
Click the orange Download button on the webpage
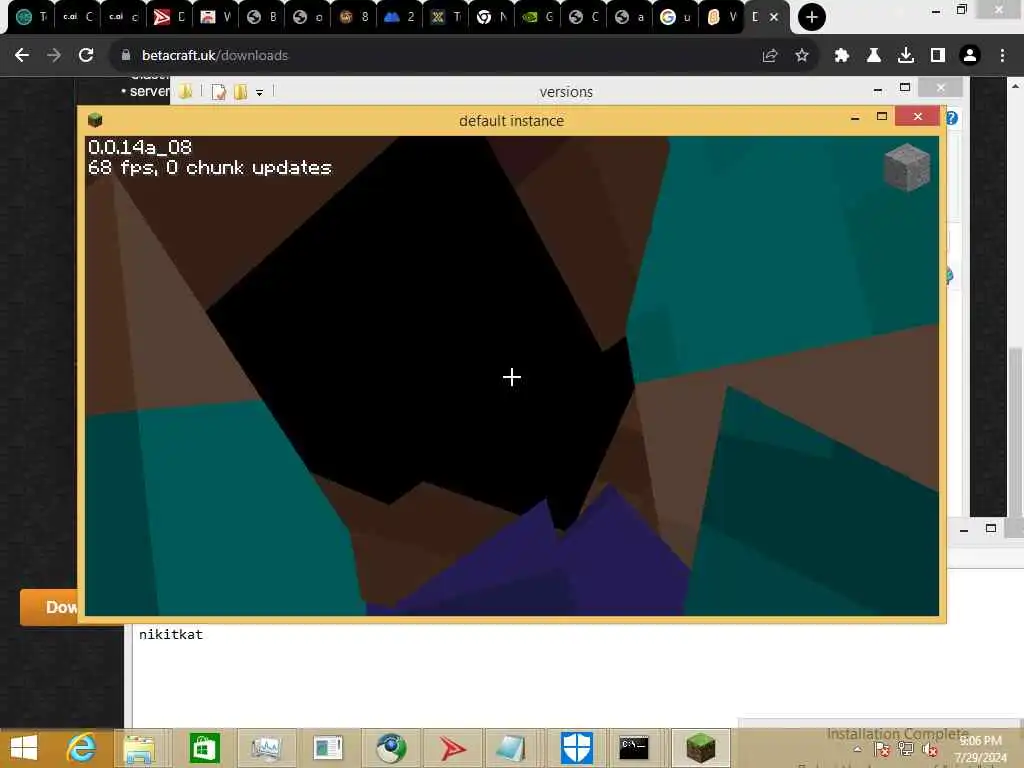pos(50,607)
